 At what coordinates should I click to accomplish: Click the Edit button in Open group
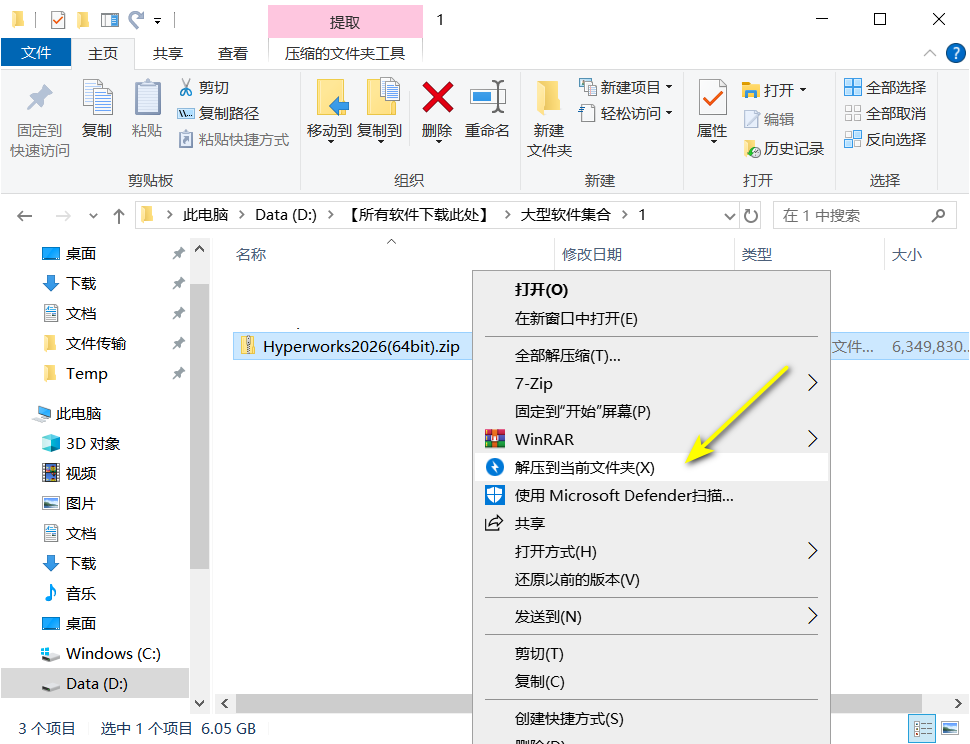point(769,119)
